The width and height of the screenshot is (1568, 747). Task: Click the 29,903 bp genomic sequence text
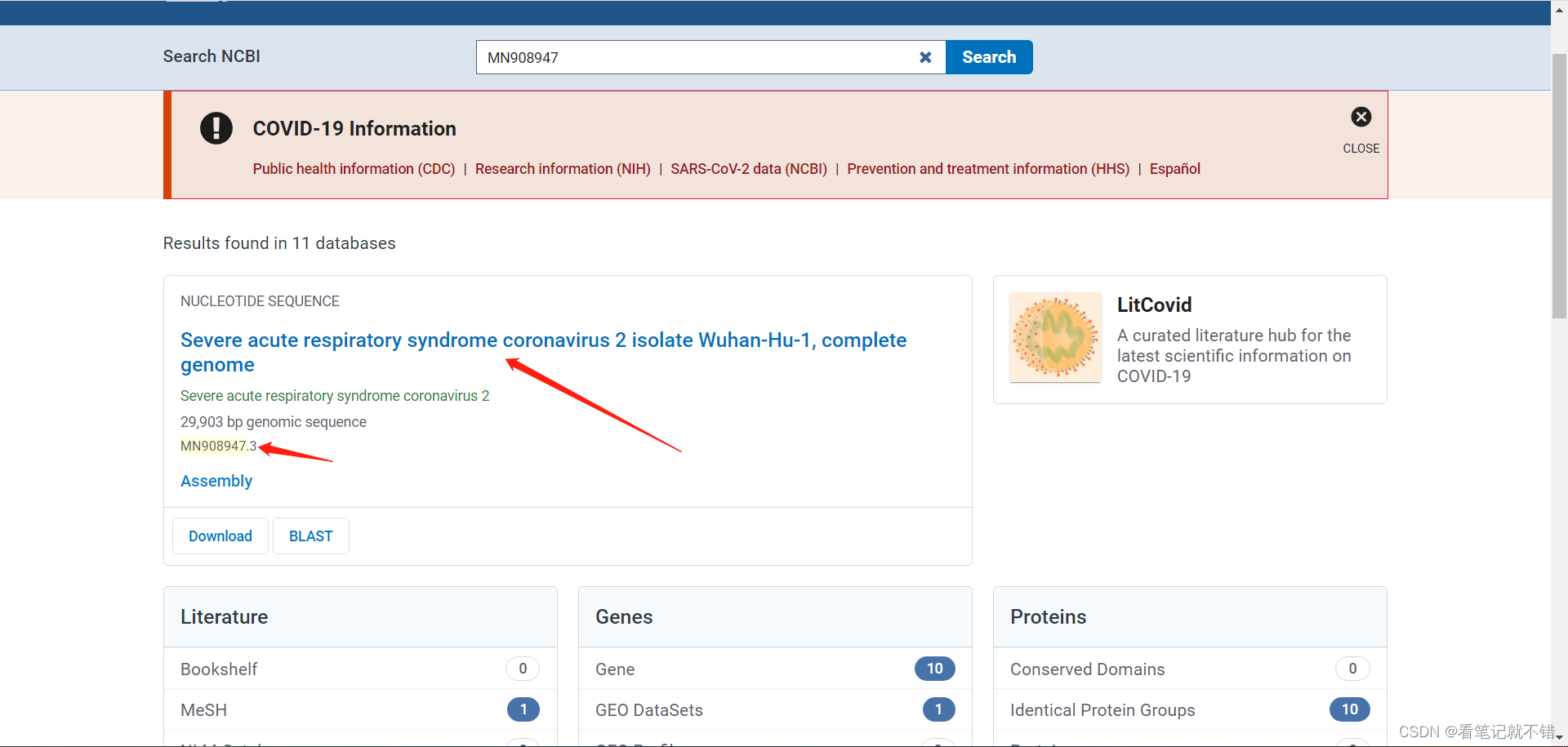click(274, 422)
